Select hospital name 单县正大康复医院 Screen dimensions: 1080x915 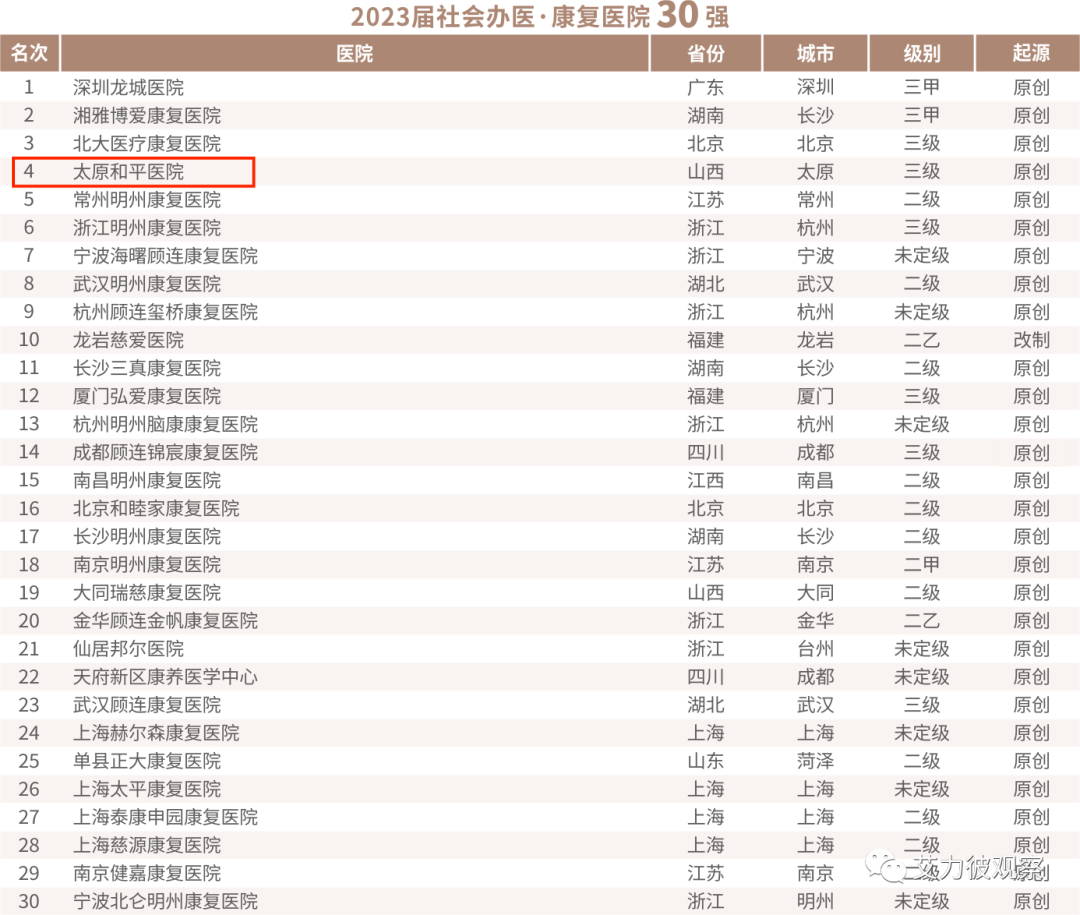pos(147,761)
